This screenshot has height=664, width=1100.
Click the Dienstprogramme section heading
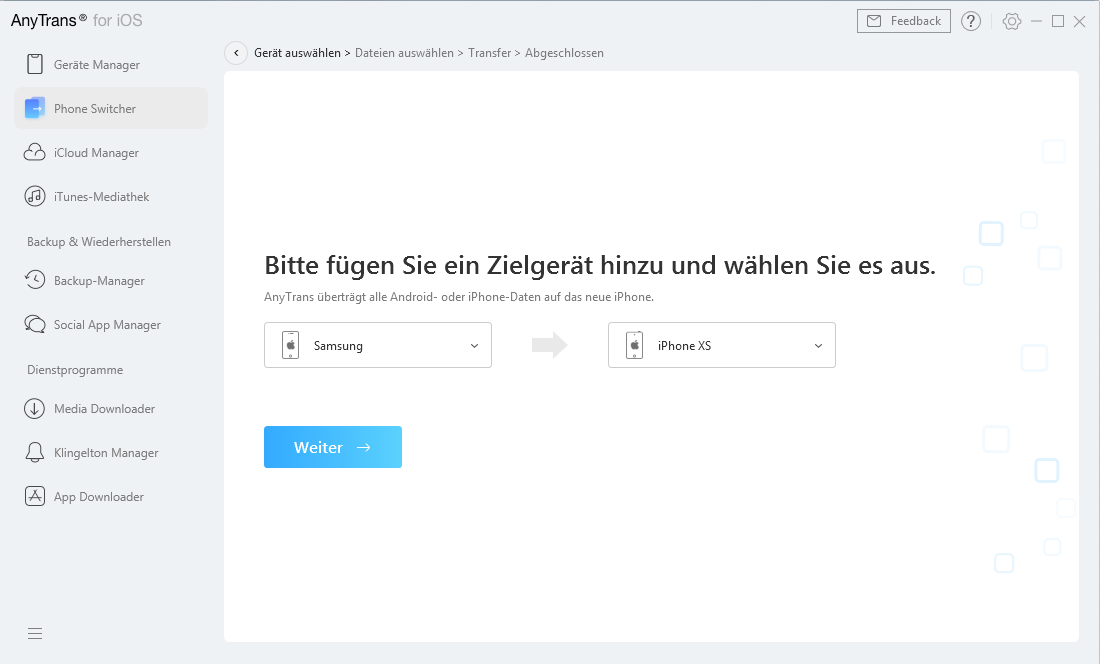(x=75, y=370)
